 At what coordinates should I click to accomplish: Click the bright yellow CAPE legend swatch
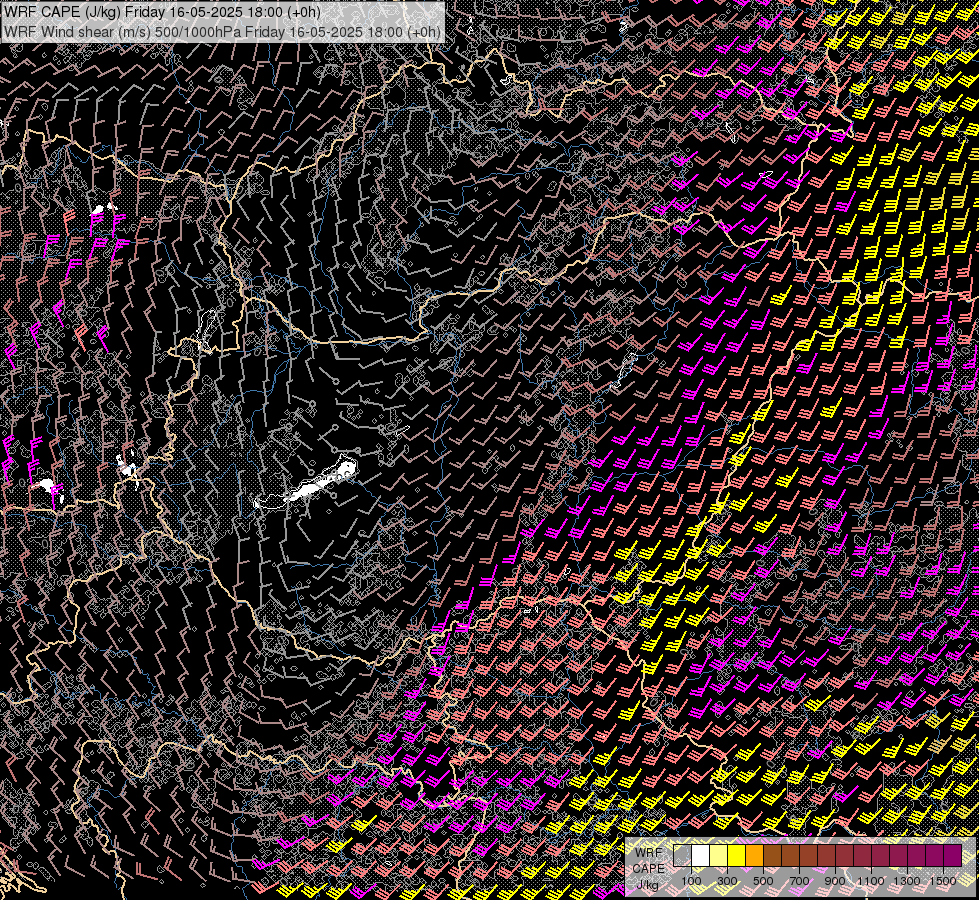(x=737, y=856)
